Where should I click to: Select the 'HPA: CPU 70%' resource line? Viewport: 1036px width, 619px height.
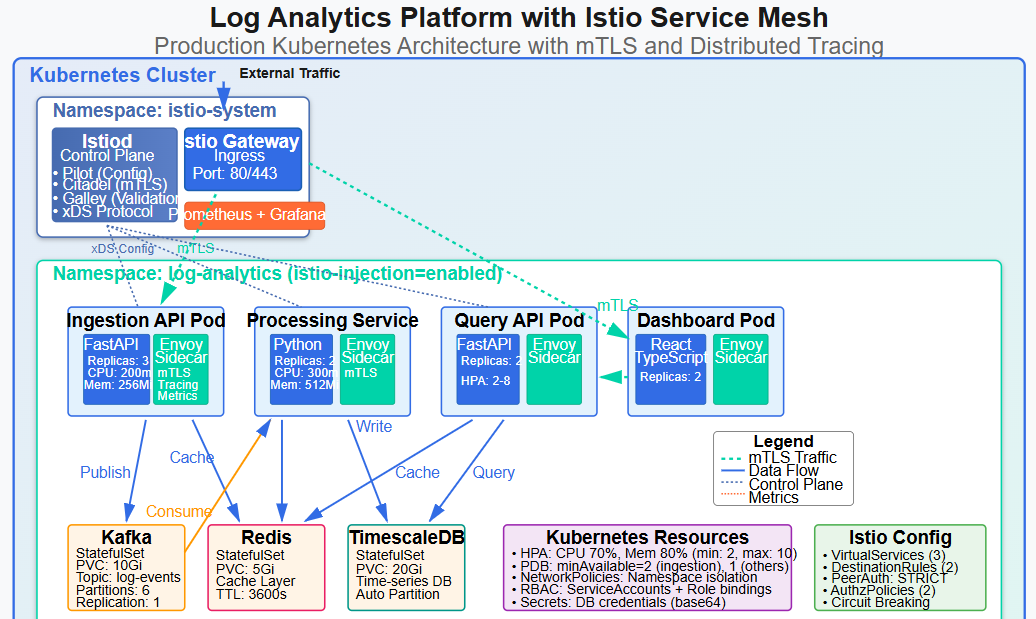click(654, 554)
